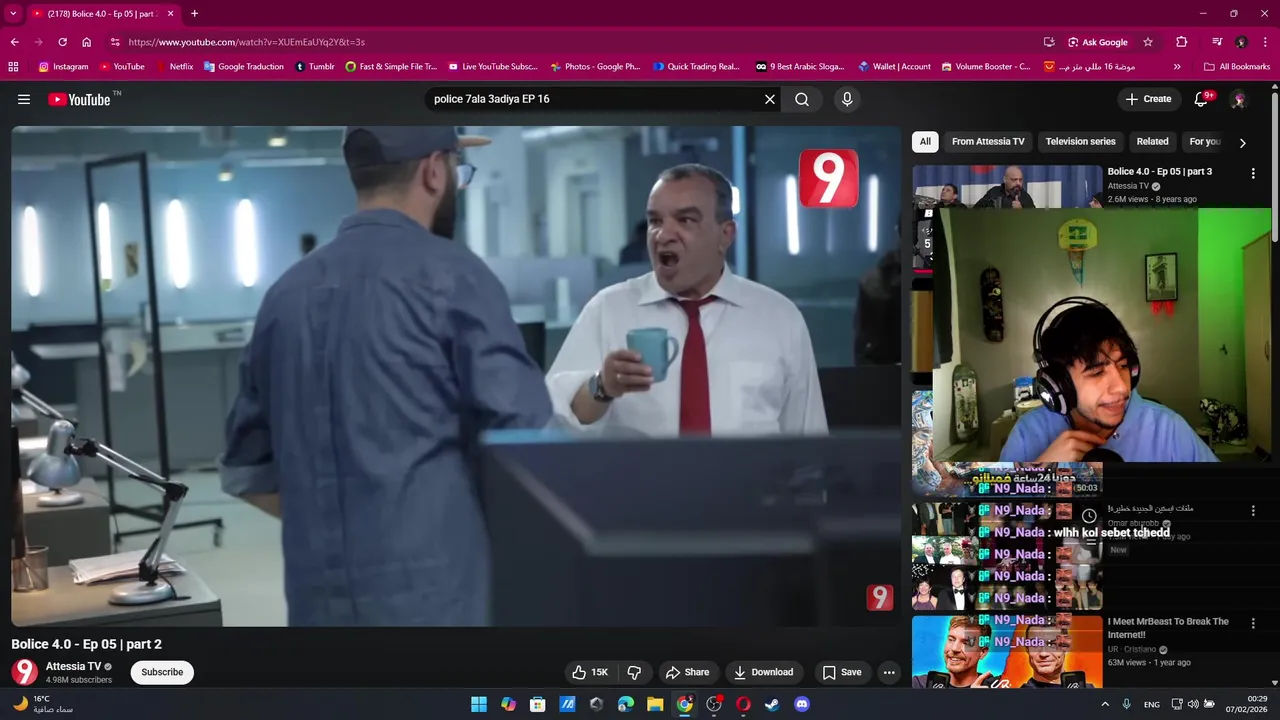Screen dimensions: 1280x720
Task: Click the Attessia TV channel avatar
Action: [x=25, y=672]
